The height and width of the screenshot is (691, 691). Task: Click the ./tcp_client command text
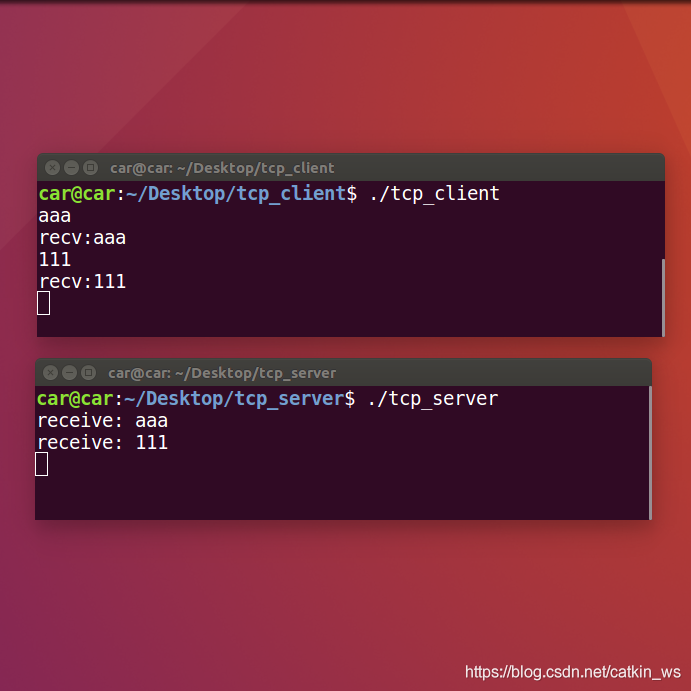point(435,194)
